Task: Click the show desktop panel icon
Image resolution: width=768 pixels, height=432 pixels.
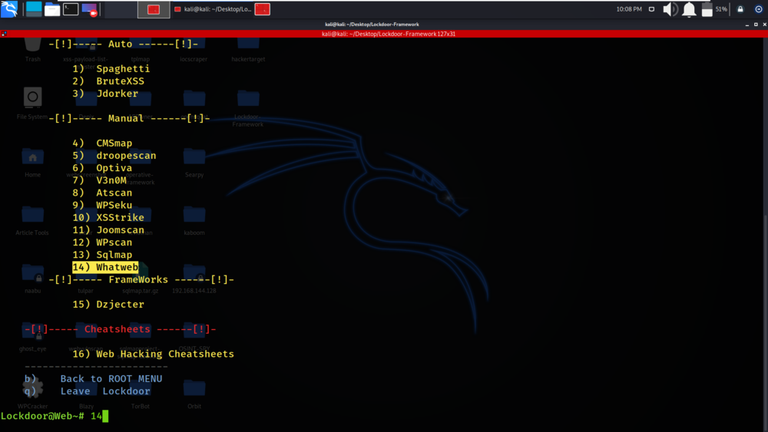Action: tap(34, 9)
